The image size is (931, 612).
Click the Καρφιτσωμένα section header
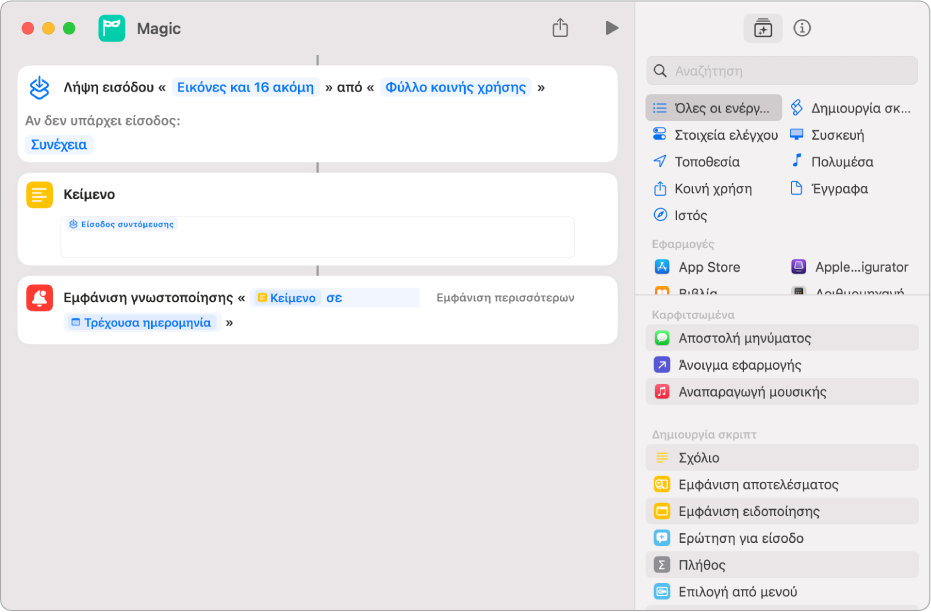(693, 315)
